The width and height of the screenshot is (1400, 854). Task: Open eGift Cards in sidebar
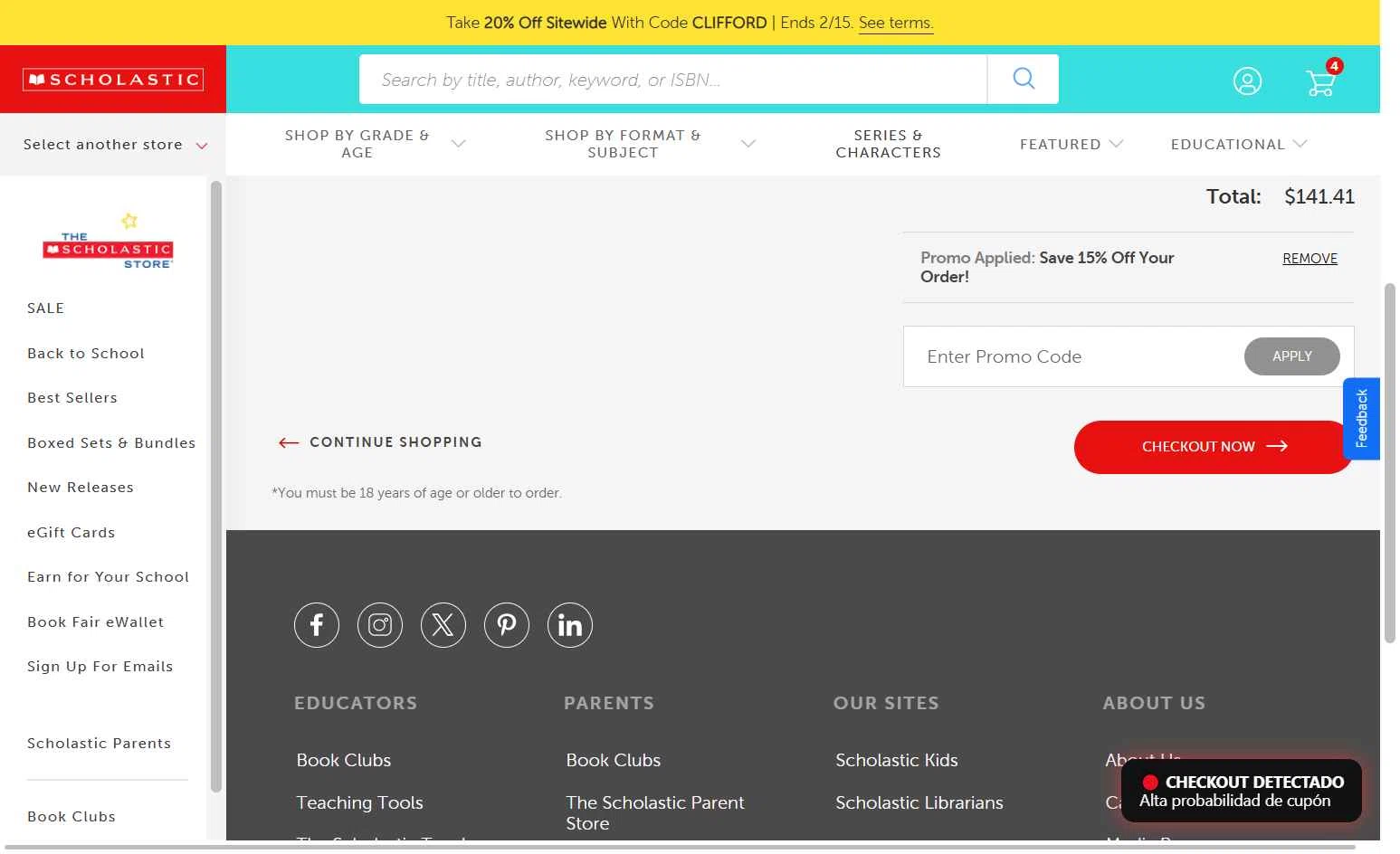coord(71,533)
